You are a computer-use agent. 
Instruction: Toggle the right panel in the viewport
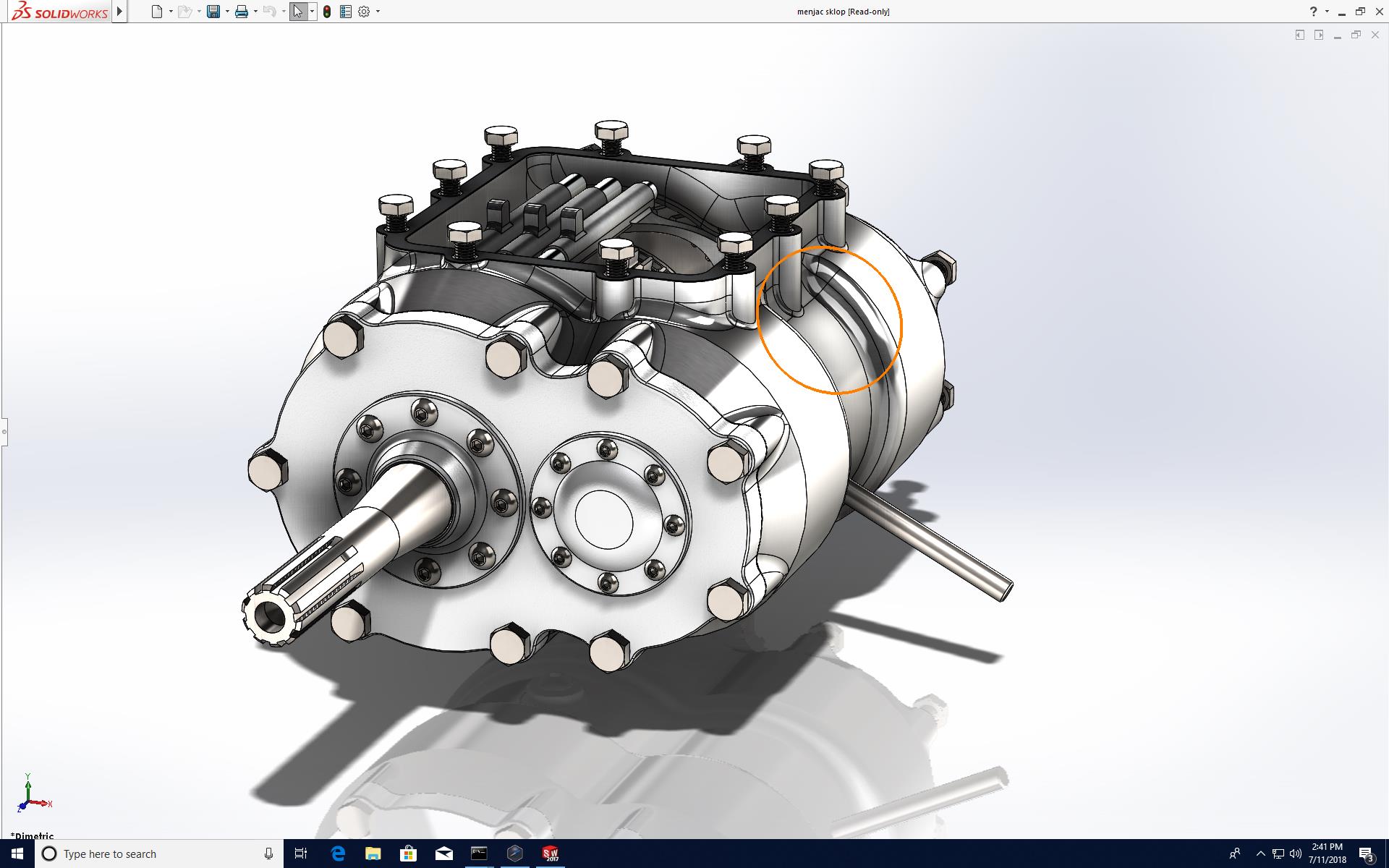click(1318, 35)
